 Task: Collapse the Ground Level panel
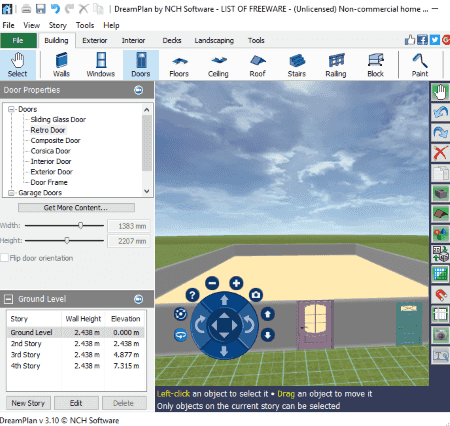[x=8, y=299]
